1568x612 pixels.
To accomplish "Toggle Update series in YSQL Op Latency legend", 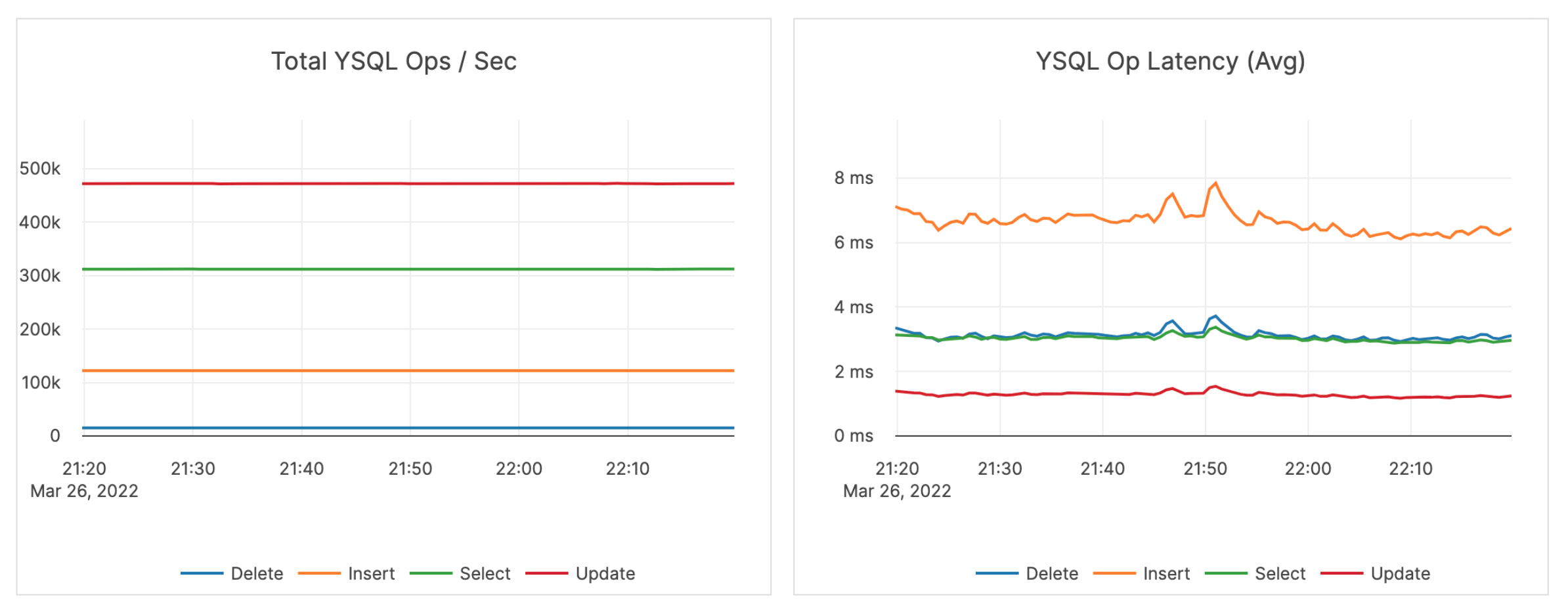I will (1400, 574).
